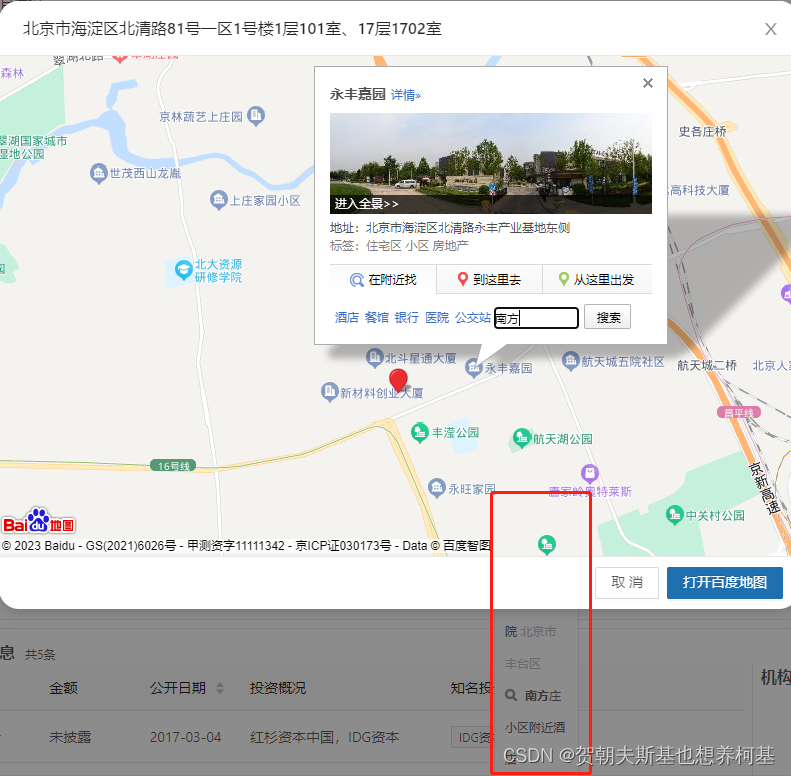Click the 北大资源研修学院 school icon
The height and width of the screenshot is (776, 791).
coord(183,270)
